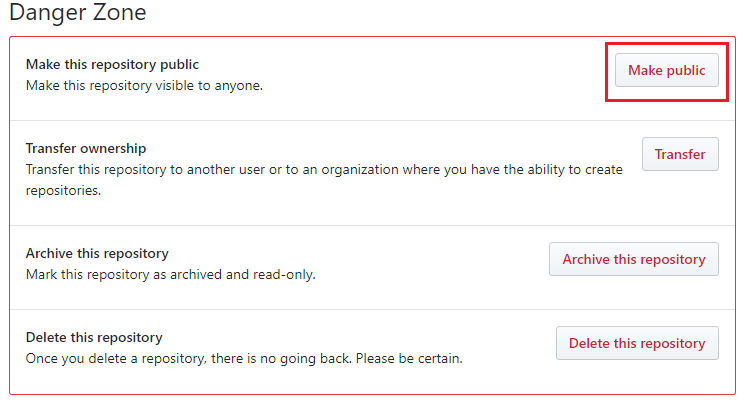Click 'Once you delete a repository' warning text
The image size is (745, 404).
(244, 358)
